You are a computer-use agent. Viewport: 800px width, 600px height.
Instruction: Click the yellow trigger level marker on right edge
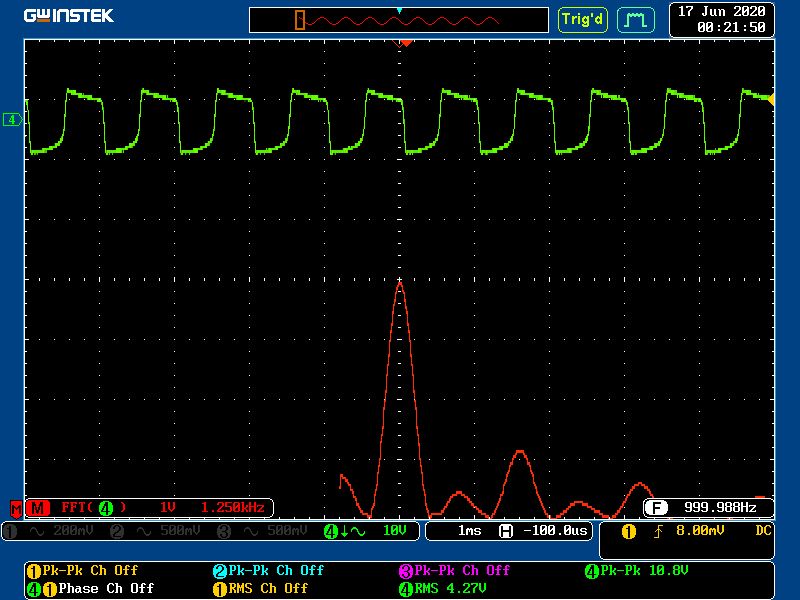pyautogui.click(x=771, y=99)
